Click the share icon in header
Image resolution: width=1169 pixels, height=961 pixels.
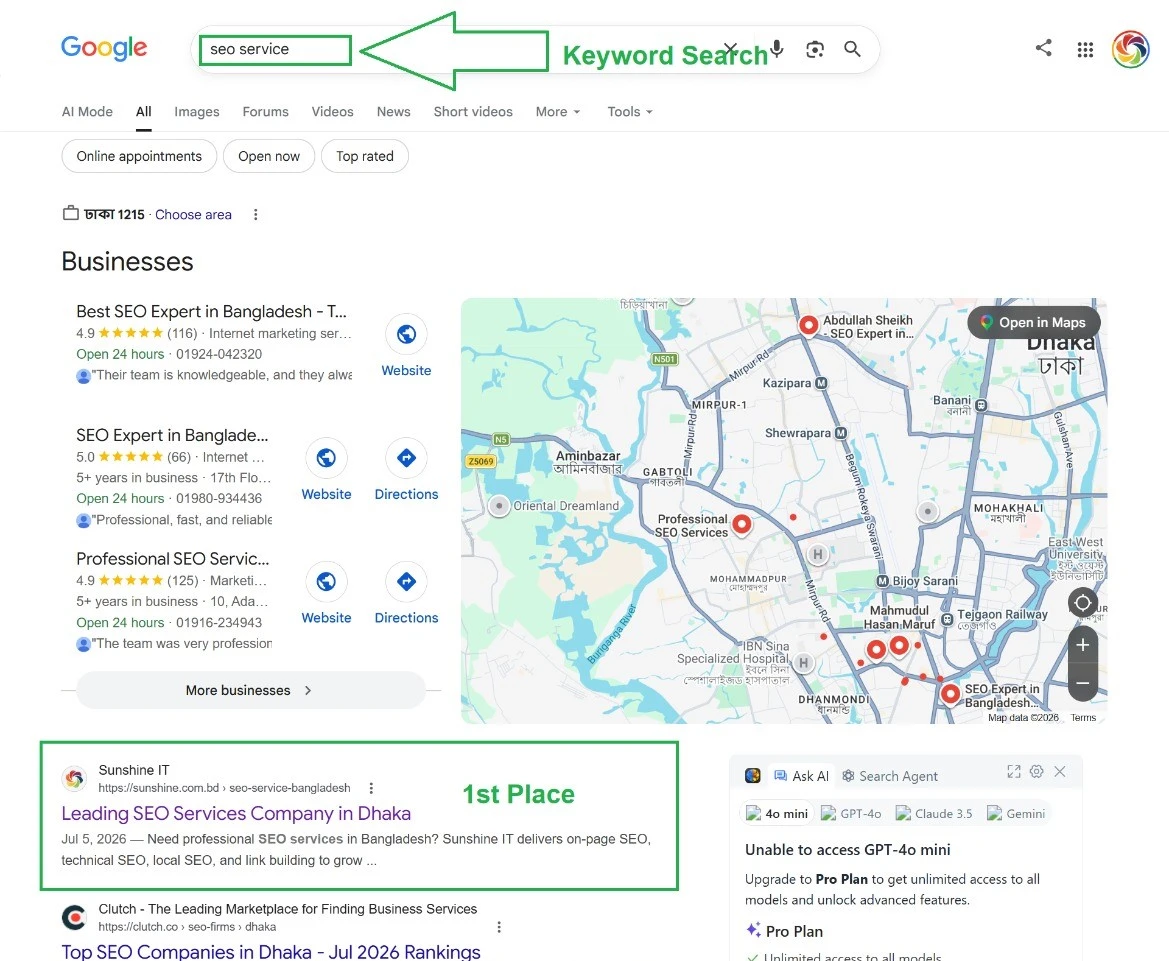[1044, 48]
